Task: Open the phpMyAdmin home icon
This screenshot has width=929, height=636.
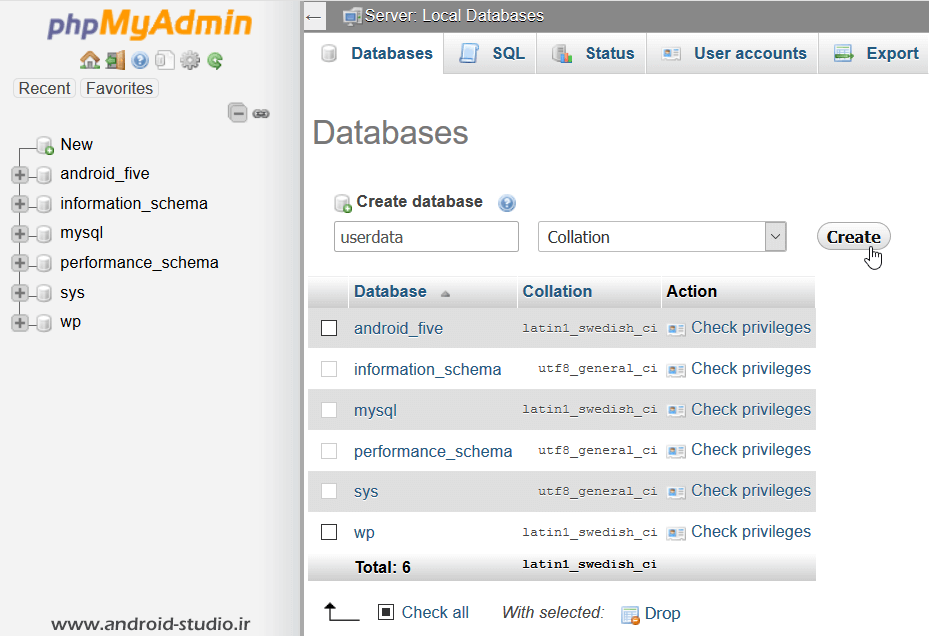Action: click(90, 60)
